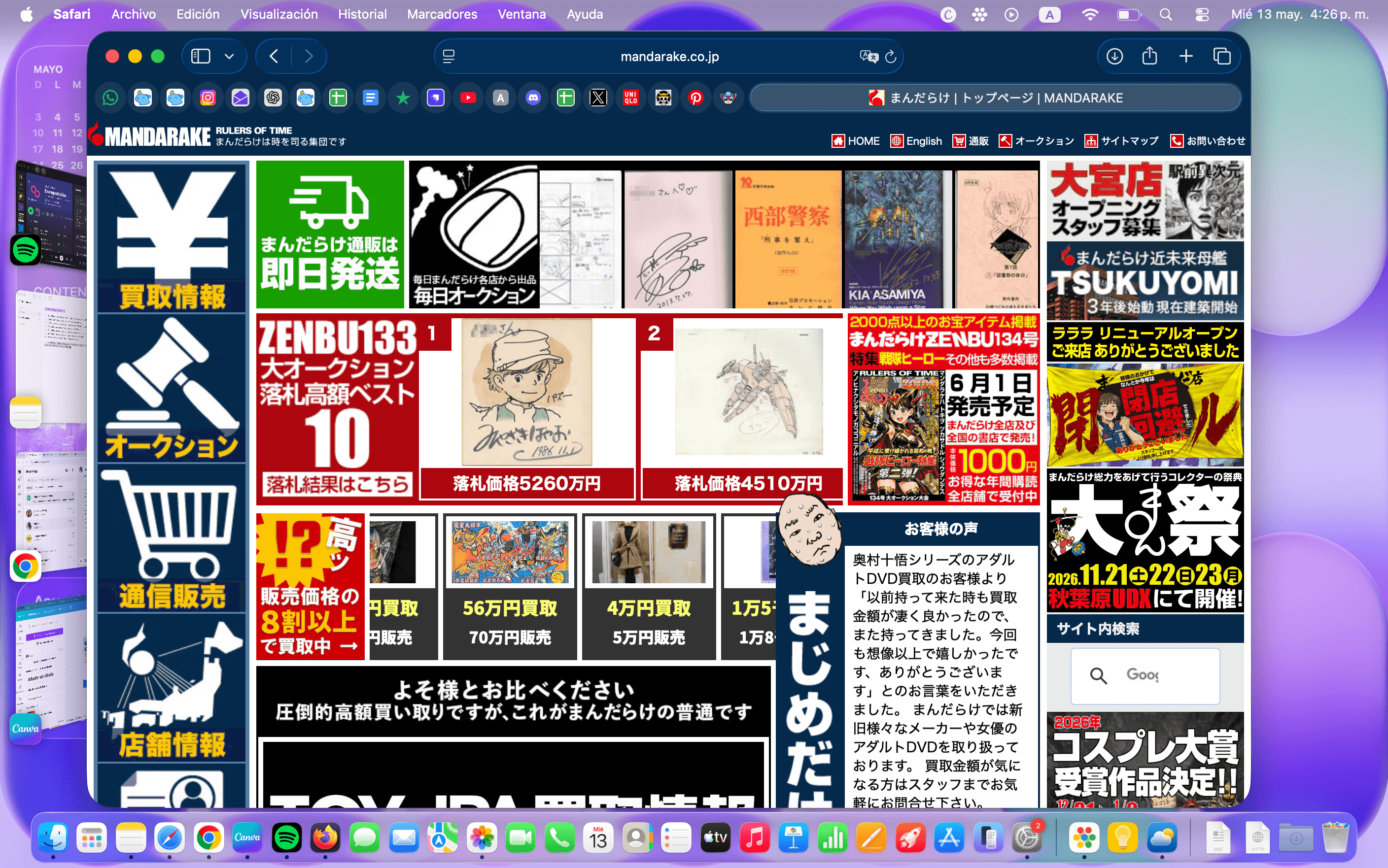Click the 落札価格5260万円 sketch item
1388x868 pixels.
coord(527,409)
